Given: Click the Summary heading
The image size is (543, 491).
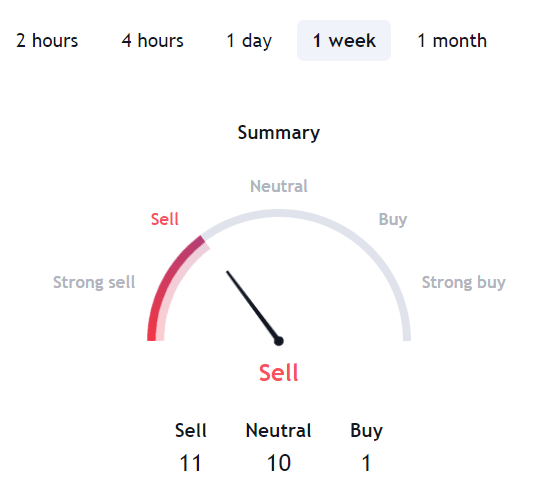Looking at the screenshot, I should (x=279, y=133).
